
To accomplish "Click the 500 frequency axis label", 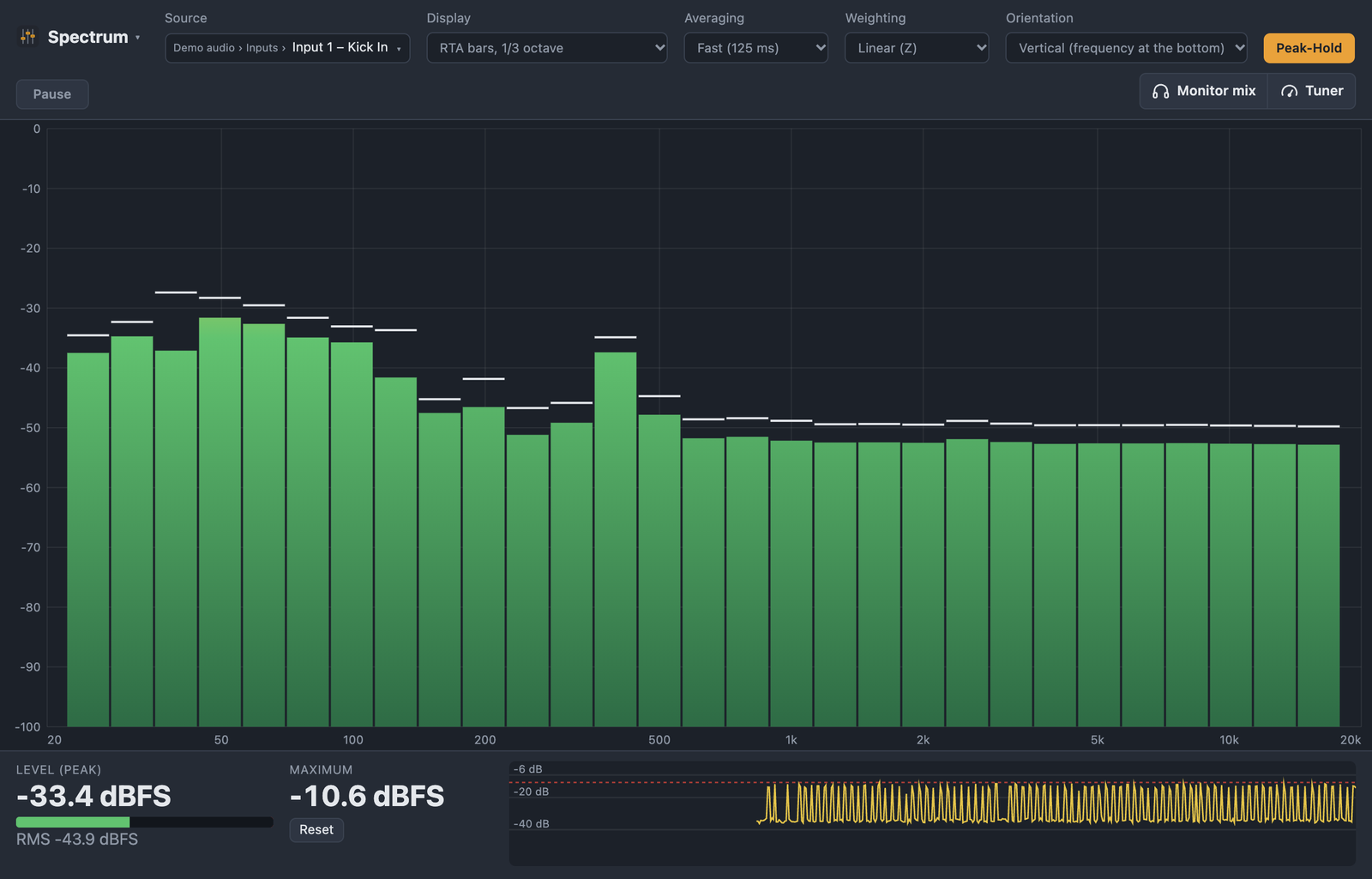I will click(x=659, y=740).
